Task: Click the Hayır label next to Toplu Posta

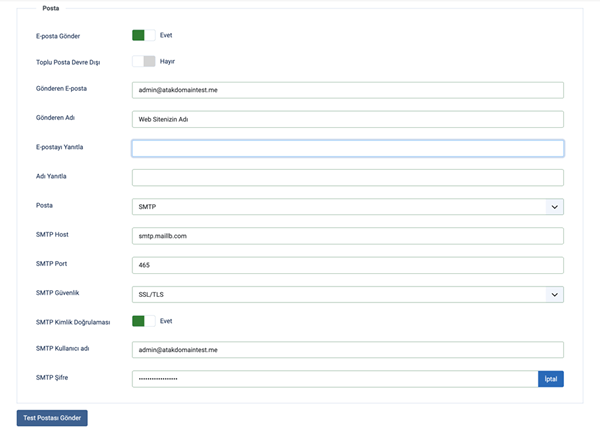Action: point(167,61)
